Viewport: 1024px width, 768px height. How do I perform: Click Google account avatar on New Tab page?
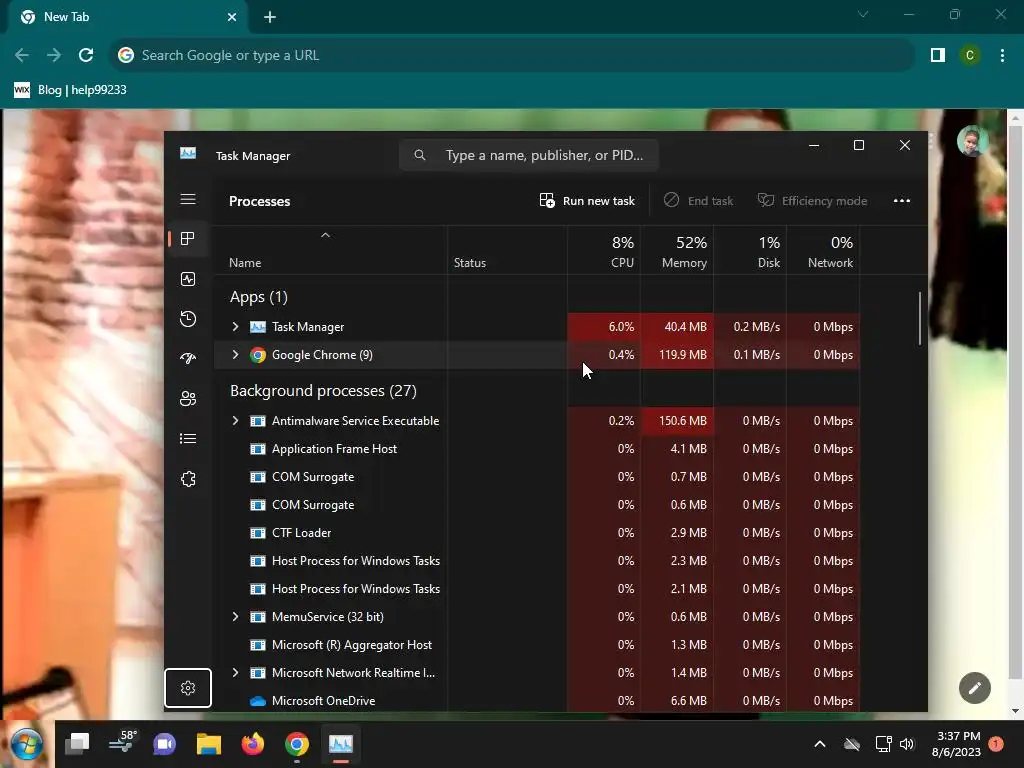(x=972, y=140)
